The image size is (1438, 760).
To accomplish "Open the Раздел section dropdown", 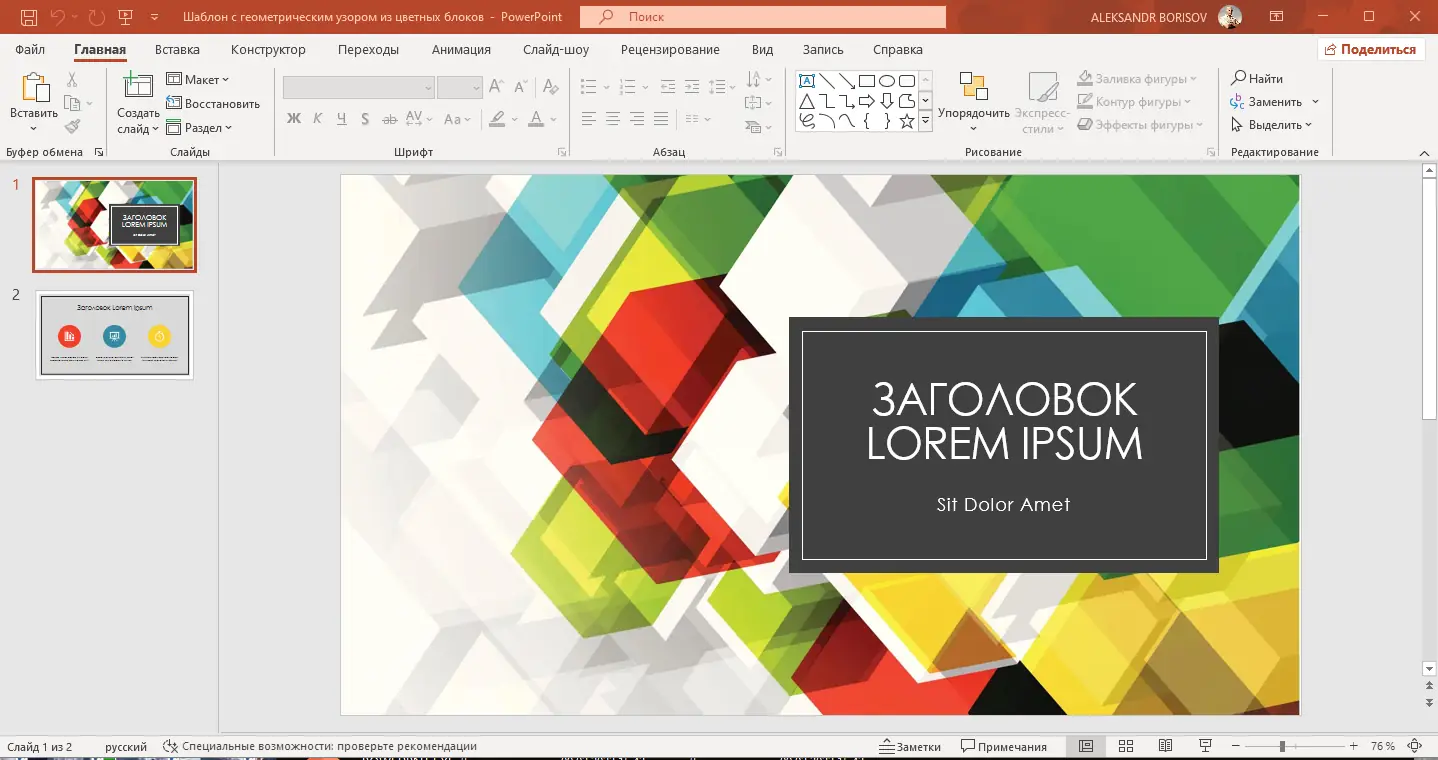I will pyautogui.click(x=199, y=128).
